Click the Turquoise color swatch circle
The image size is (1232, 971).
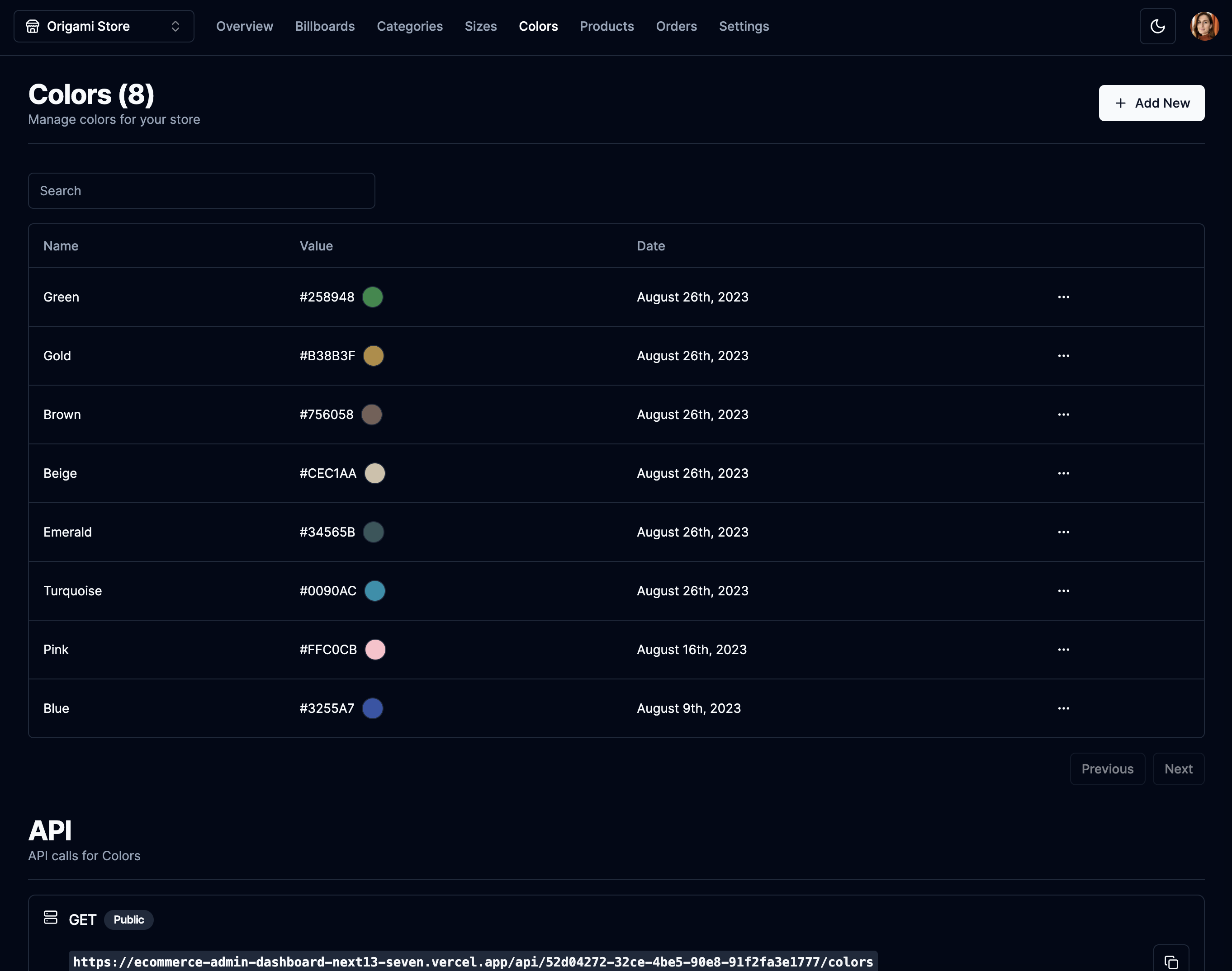[x=374, y=591]
